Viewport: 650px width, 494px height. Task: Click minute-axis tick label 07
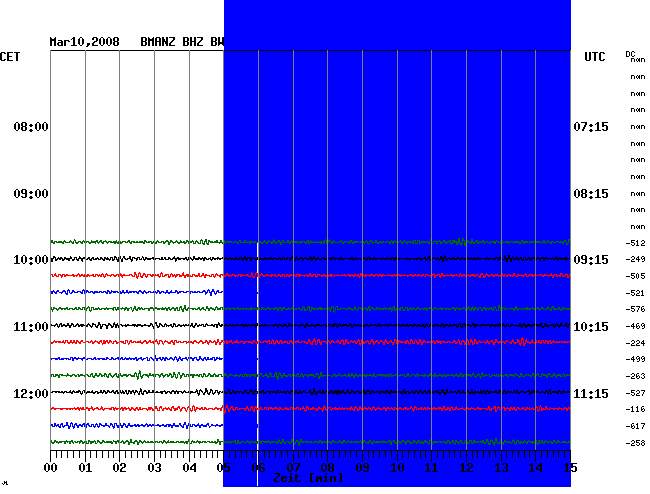pyautogui.click(x=293, y=468)
